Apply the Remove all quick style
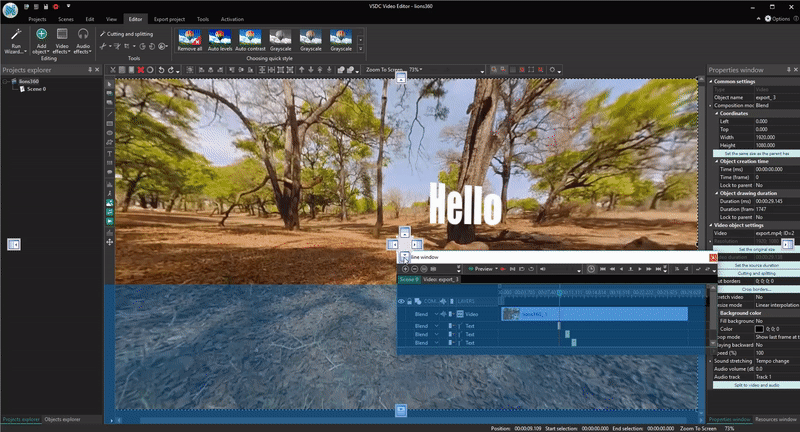 point(190,40)
